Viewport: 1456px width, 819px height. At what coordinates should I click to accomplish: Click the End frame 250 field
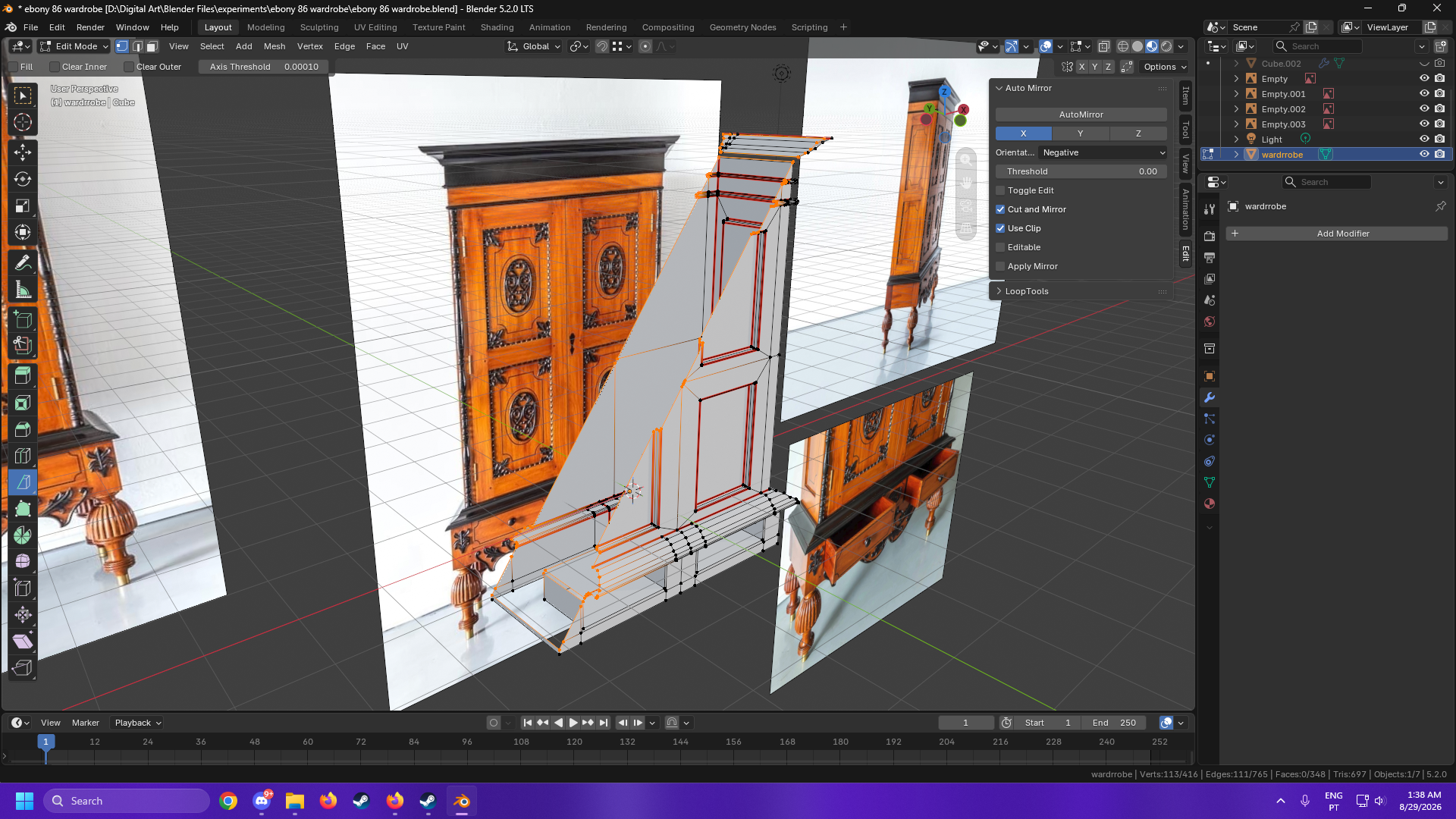pos(1115,723)
